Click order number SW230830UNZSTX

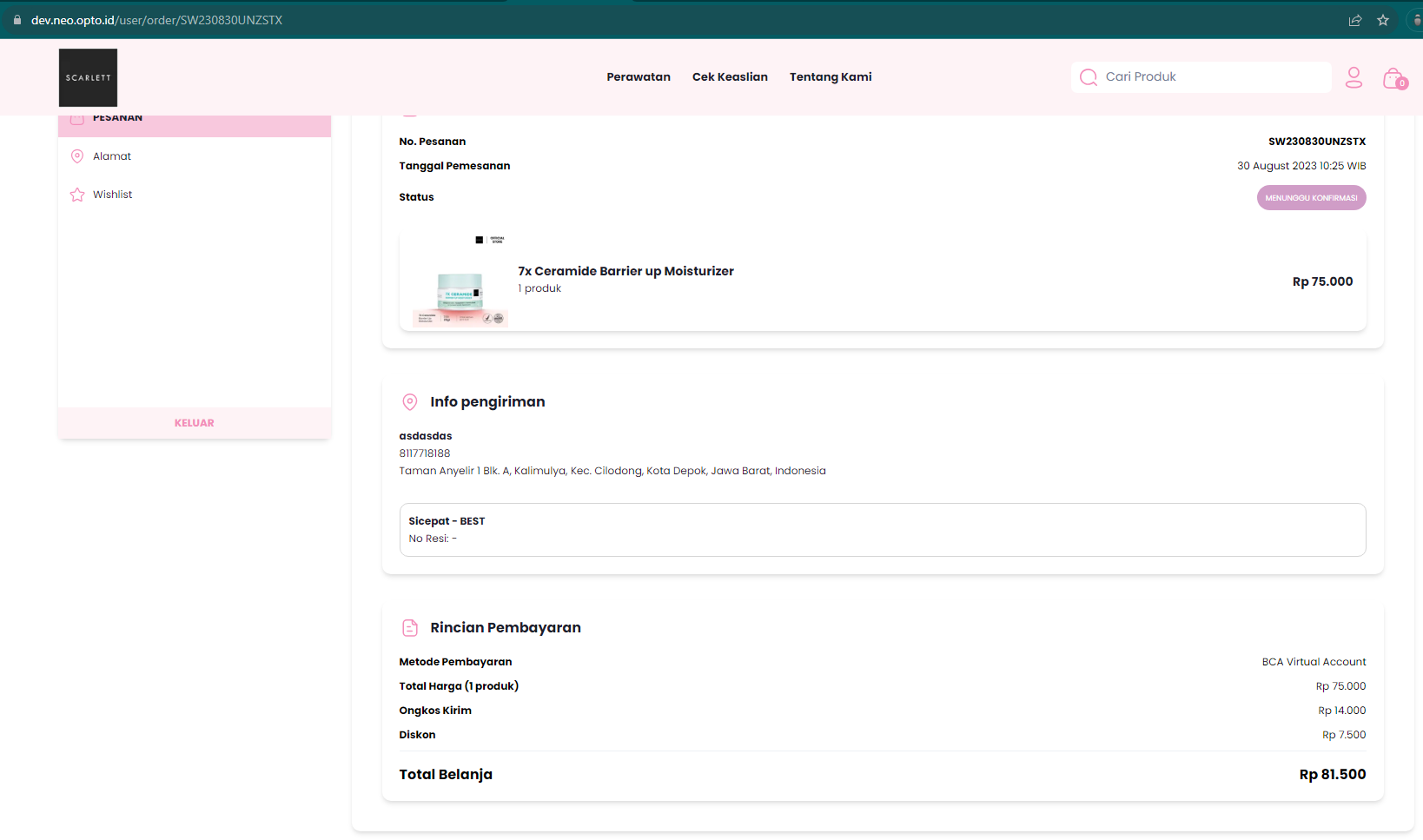pos(1317,142)
